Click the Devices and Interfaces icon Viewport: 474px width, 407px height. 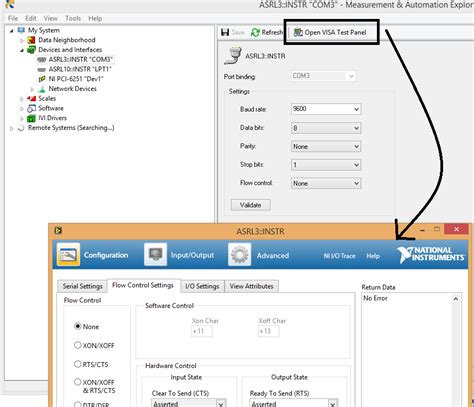[31, 50]
